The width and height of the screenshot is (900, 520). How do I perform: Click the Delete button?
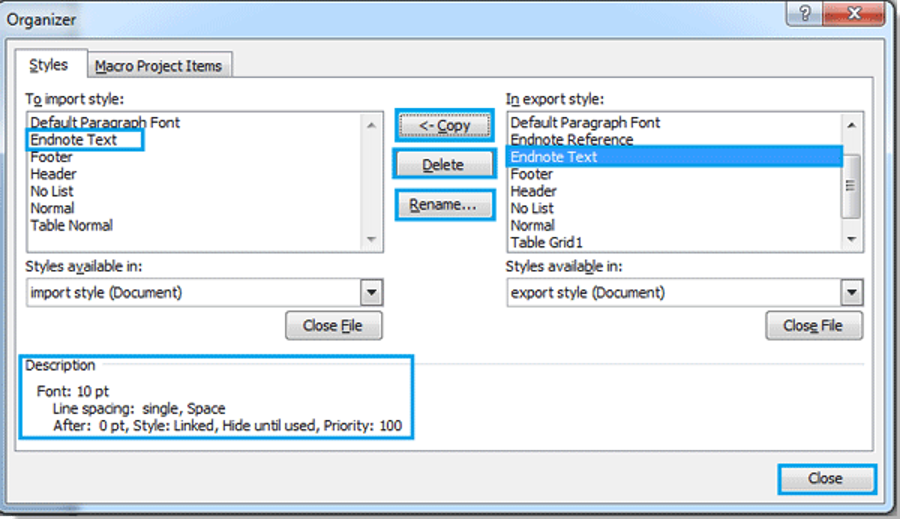click(x=444, y=165)
